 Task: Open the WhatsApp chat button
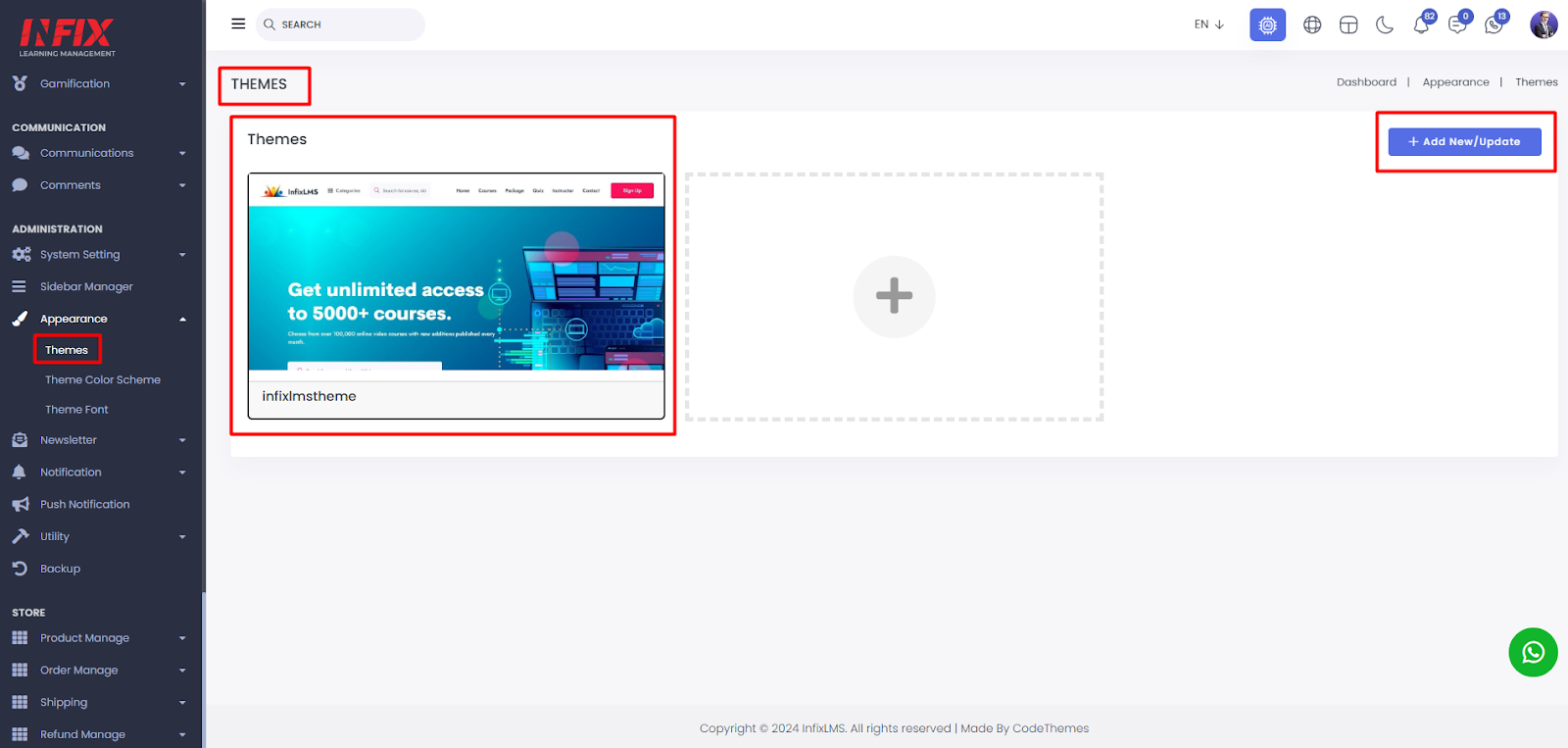coord(1533,652)
